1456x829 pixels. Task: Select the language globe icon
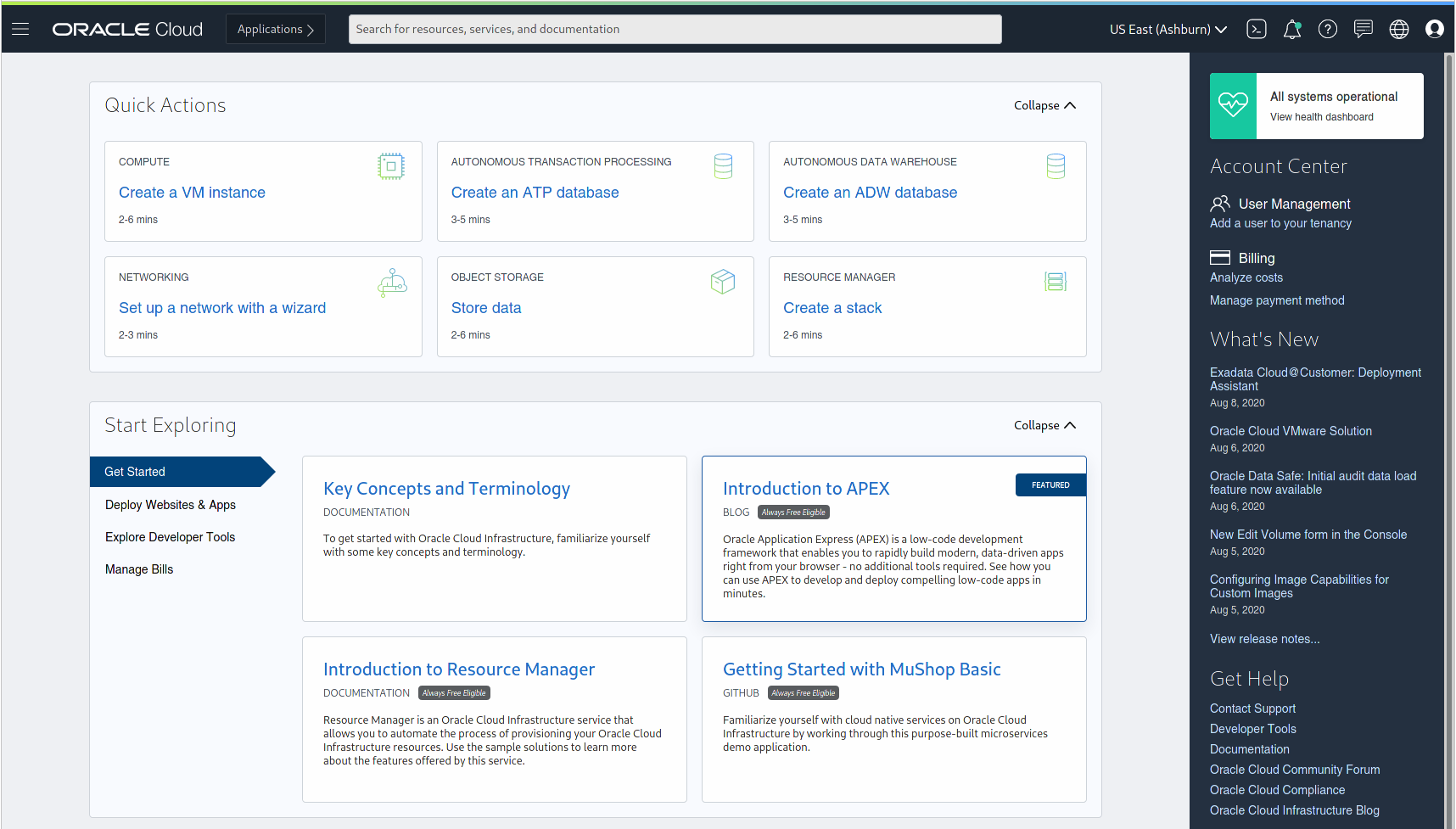click(1399, 29)
